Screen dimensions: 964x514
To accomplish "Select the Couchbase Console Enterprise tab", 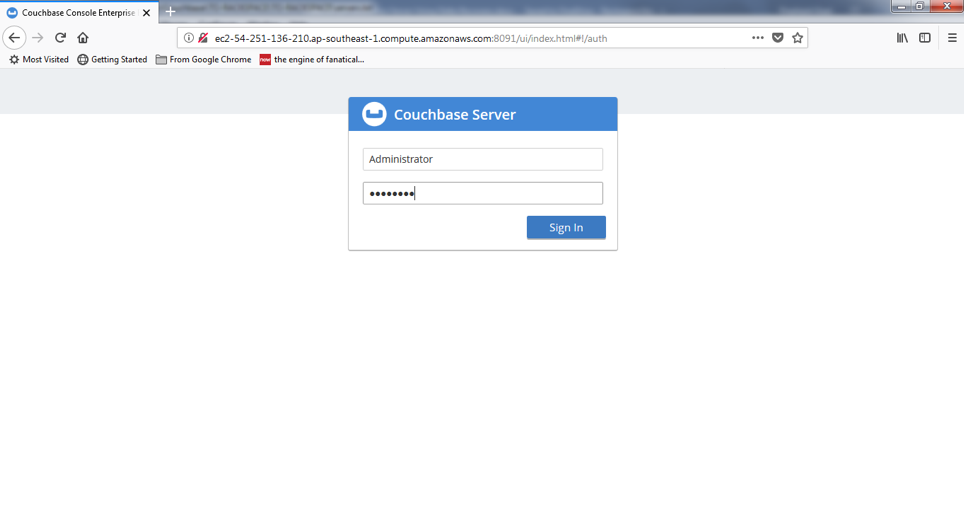I will 75,13.
